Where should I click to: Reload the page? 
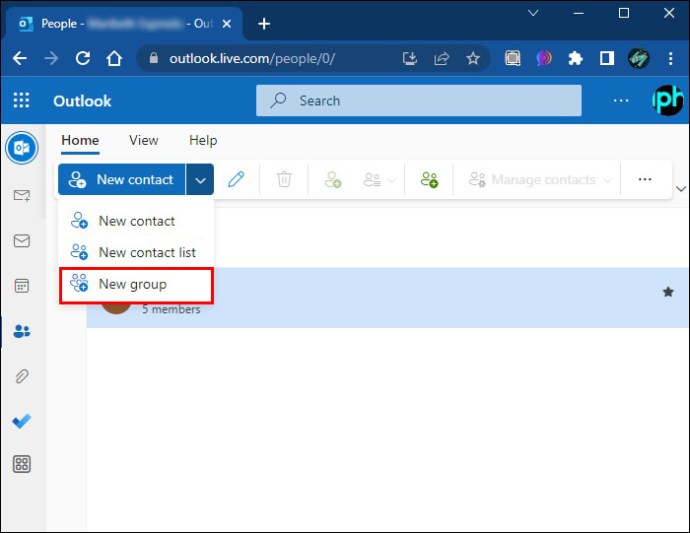pyautogui.click(x=83, y=58)
